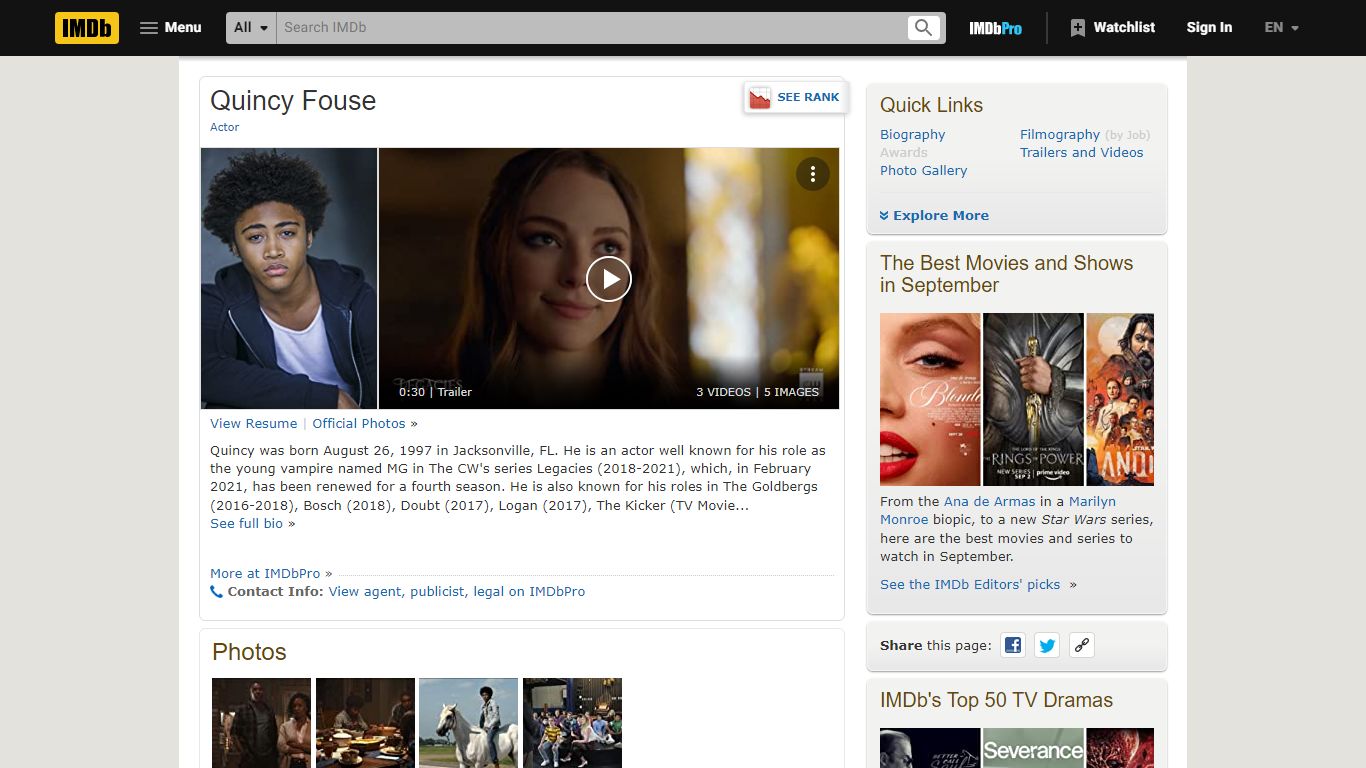The width and height of the screenshot is (1366, 768).
Task: Click the Contact Info phone icon
Action: pos(216,591)
